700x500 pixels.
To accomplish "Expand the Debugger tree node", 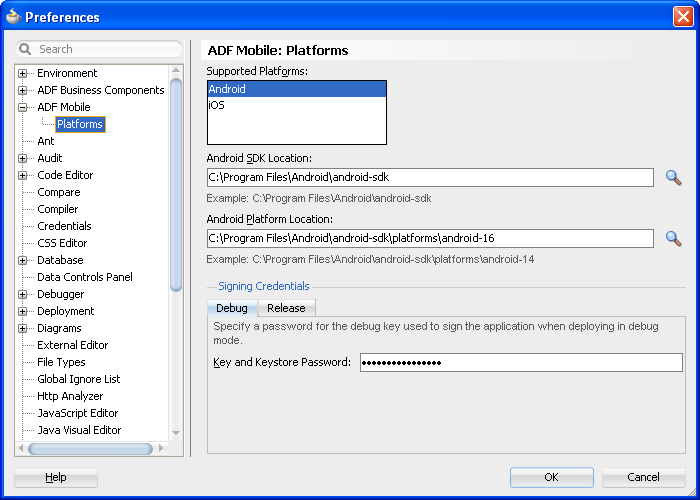I will pyautogui.click(x=22, y=294).
